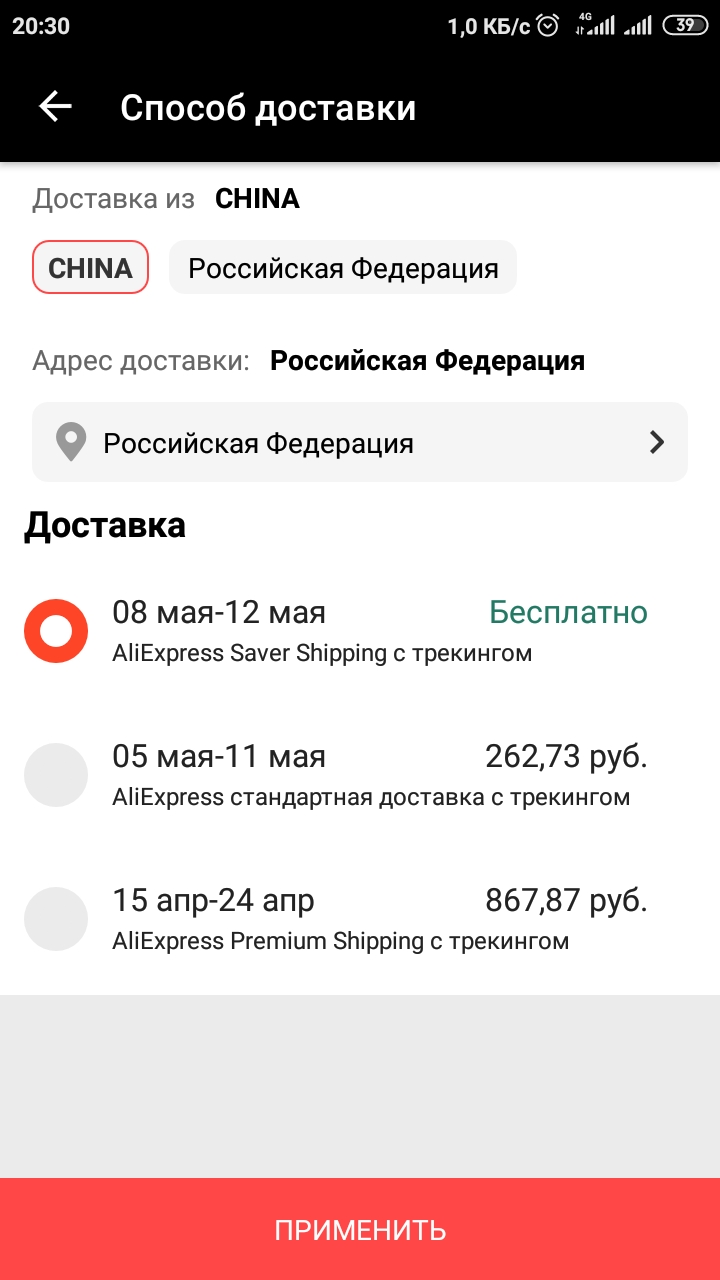Tap the clock in the status bar
The image size is (720, 1280).
point(41,26)
